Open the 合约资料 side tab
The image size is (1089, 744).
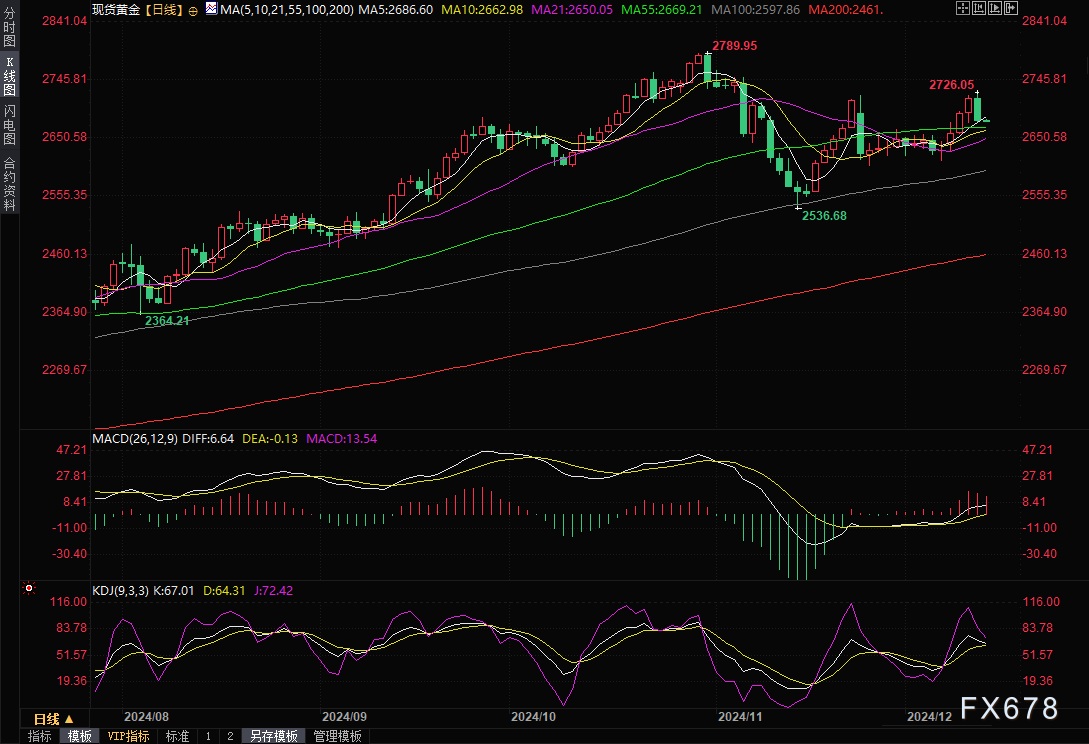point(10,183)
